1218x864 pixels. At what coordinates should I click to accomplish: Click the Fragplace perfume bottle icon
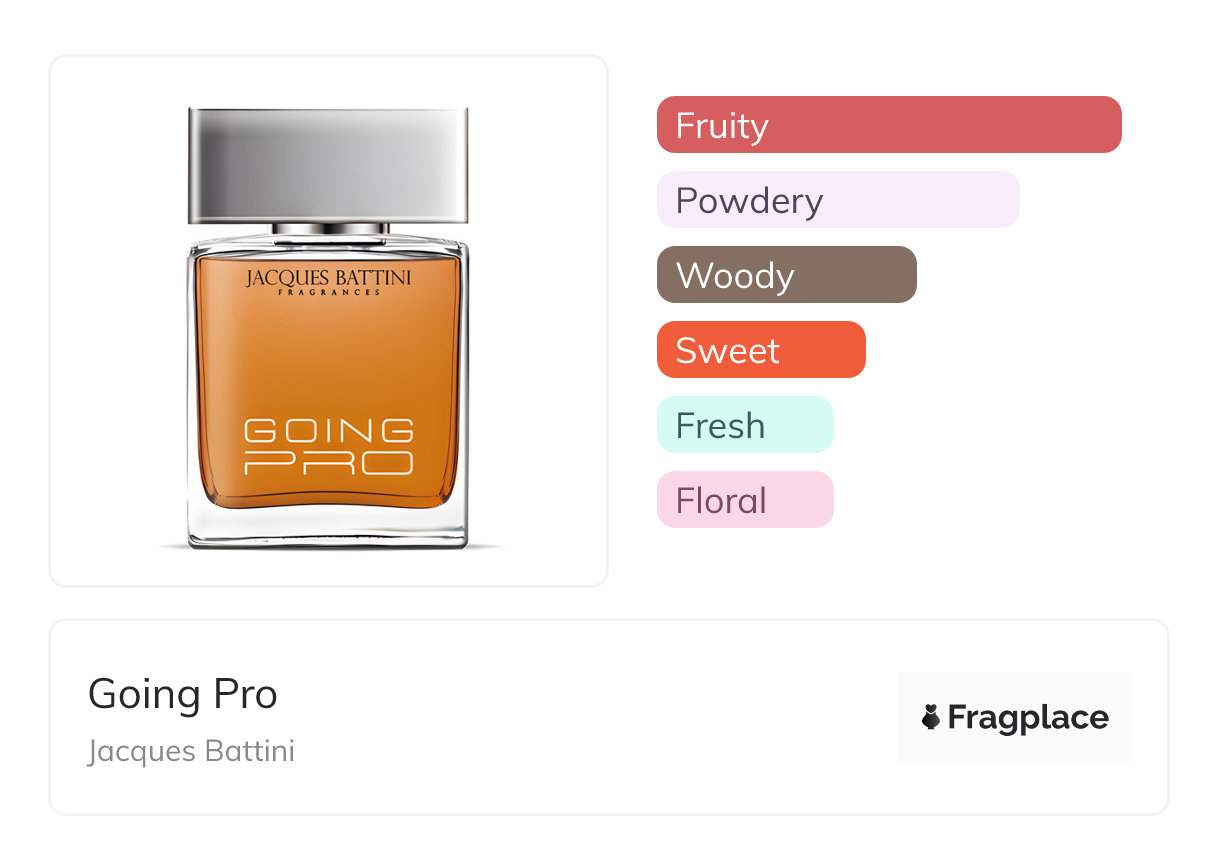click(931, 717)
